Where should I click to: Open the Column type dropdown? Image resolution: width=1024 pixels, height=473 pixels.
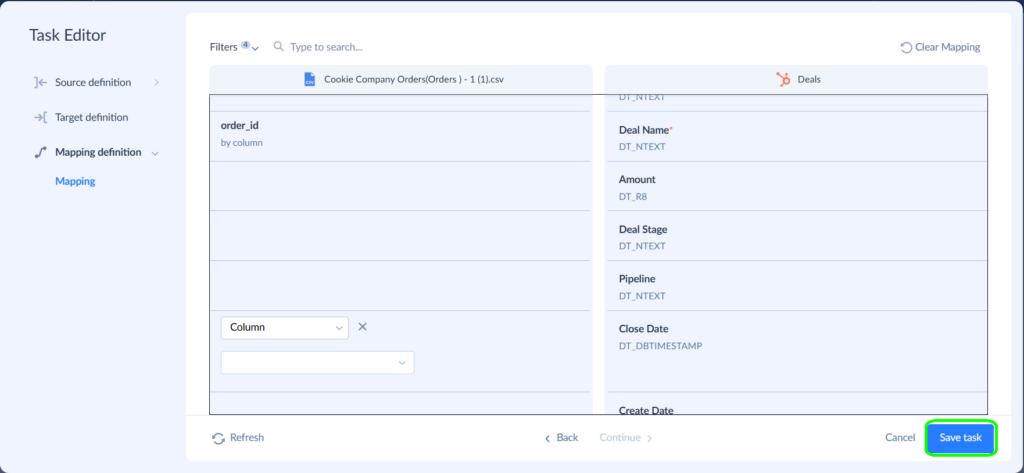tap(285, 327)
